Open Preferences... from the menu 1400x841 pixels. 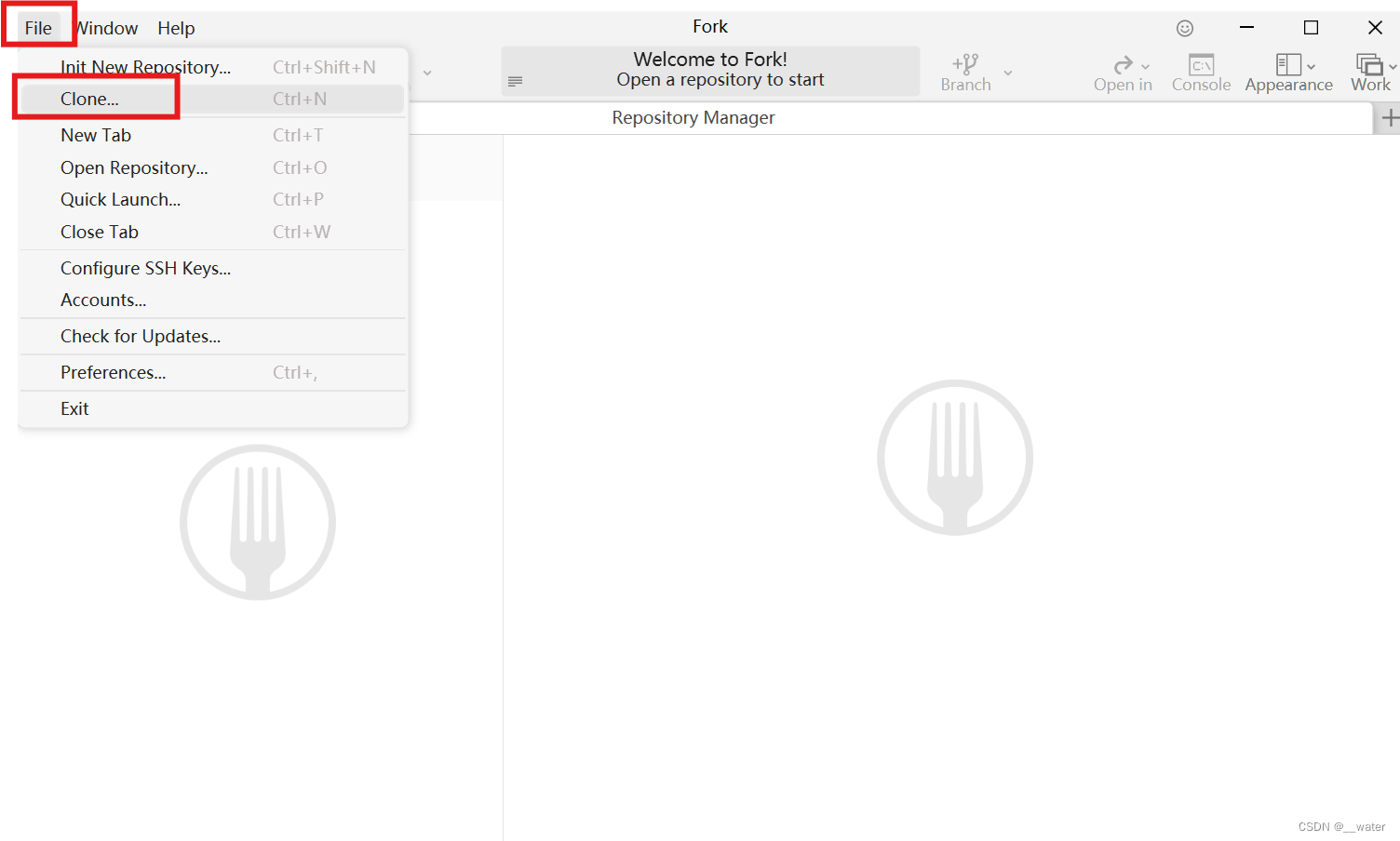[x=213, y=372]
